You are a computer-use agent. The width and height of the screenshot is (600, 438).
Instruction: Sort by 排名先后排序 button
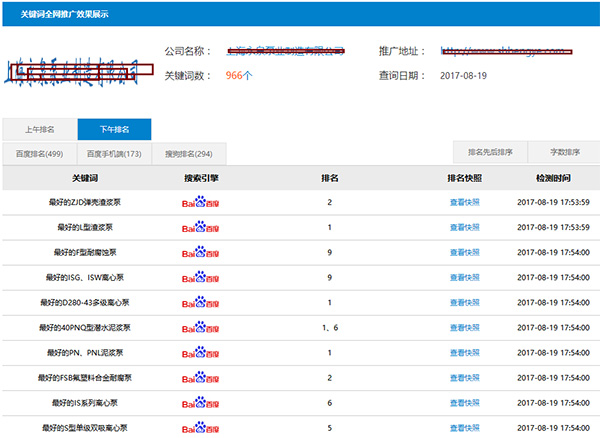(x=490, y=152)
